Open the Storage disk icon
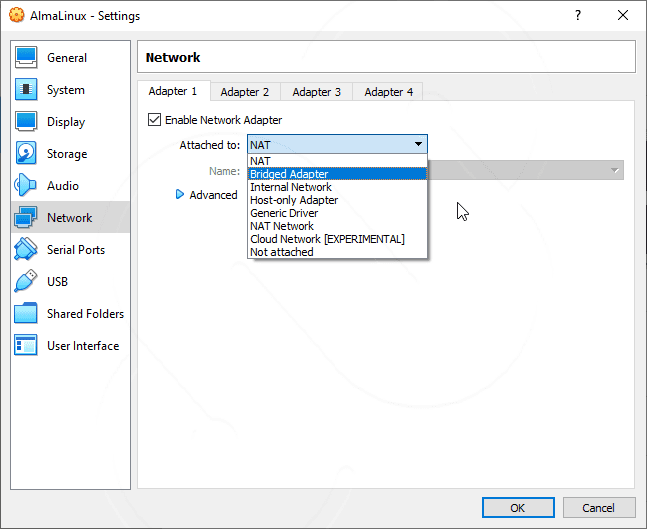This screenshot has width=647, height=529. (26, 153)
